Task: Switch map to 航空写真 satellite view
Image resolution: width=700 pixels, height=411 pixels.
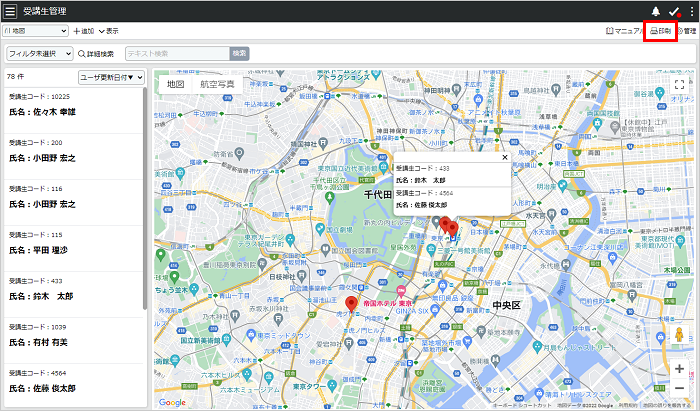Action: [x=217, y=84]
